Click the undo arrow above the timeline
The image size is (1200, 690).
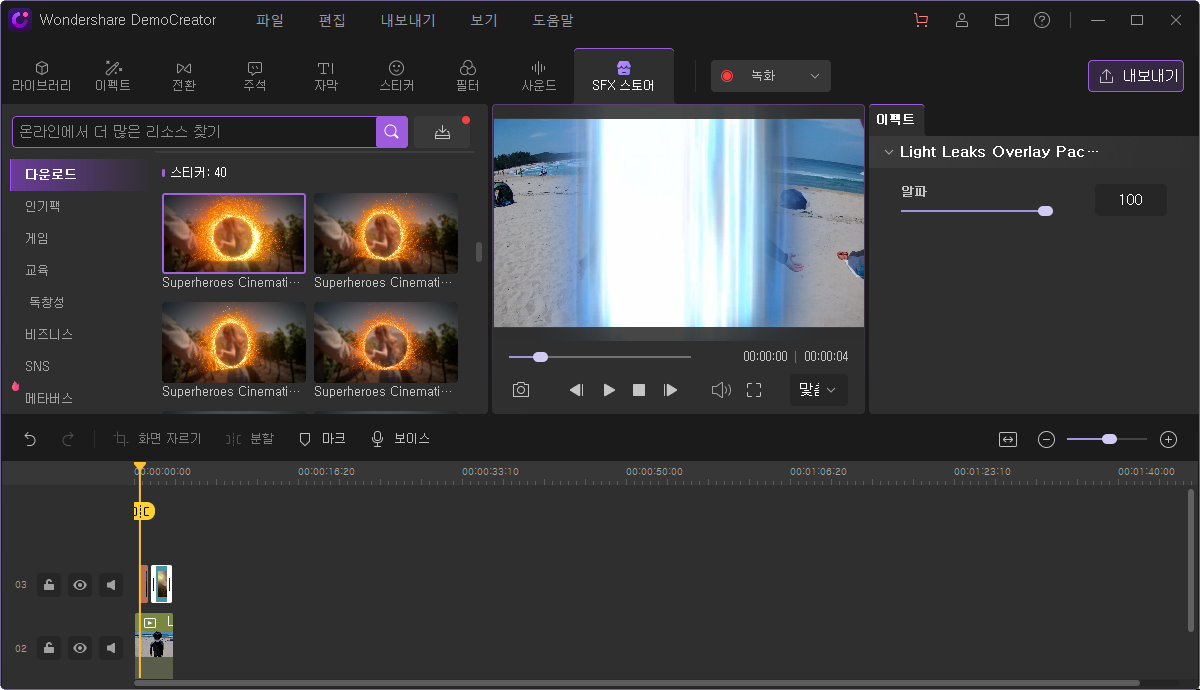click(x=30, y=438)
